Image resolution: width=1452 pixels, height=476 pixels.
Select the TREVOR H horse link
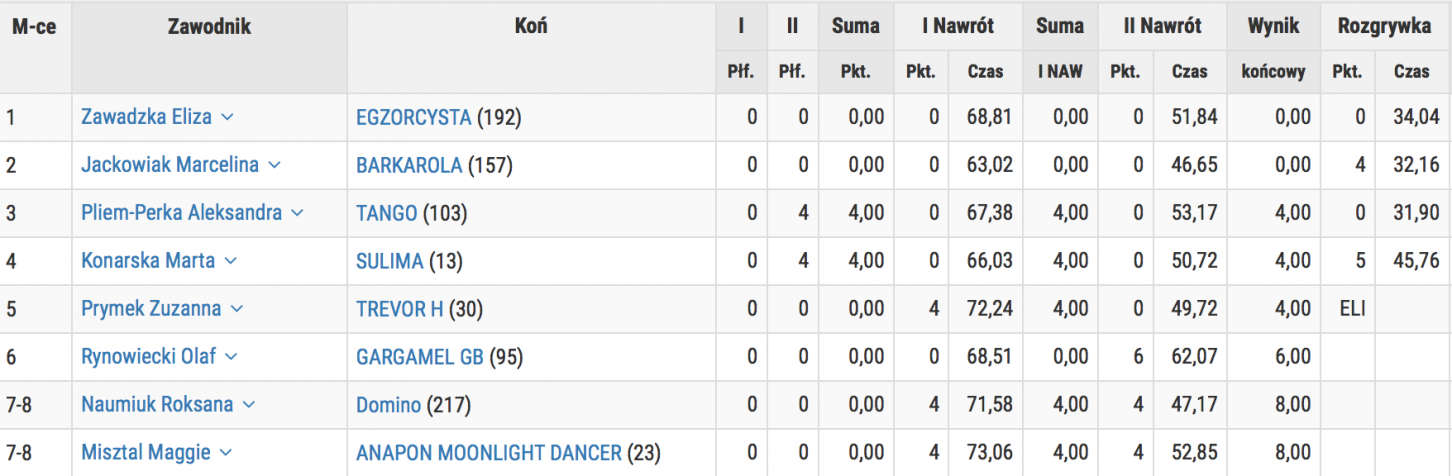coord(399,309)
